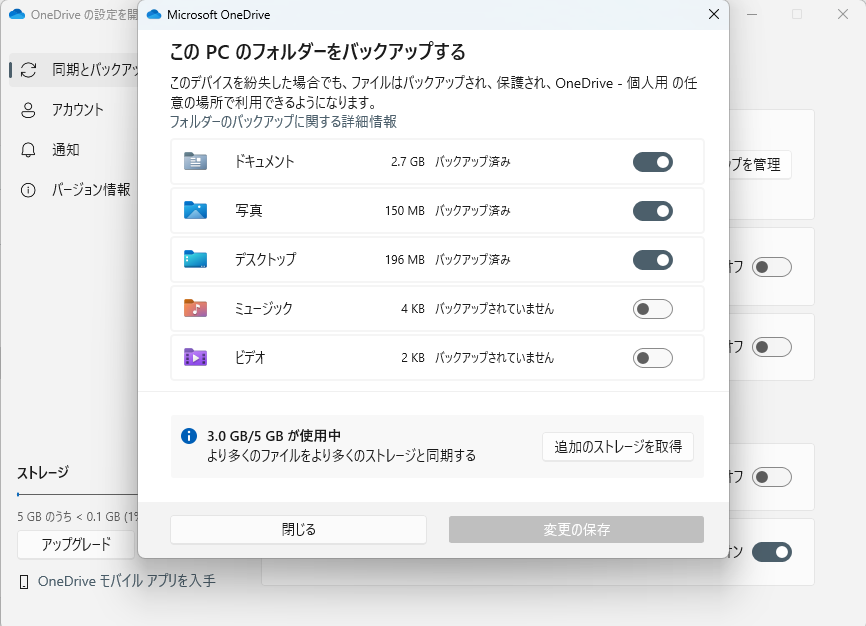
Task: Click the OneDrive cloud icon in dialog title
Action: [x=154, y=15]
